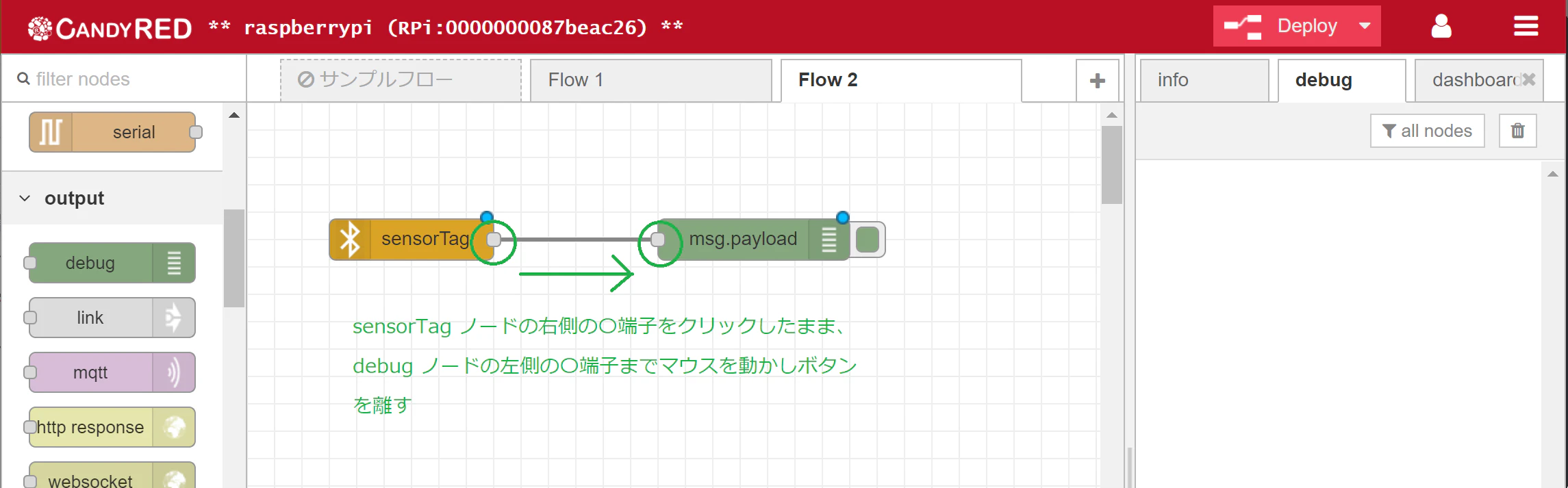Click the mqtt node signal icon
This screenshot has height=488, width=1568.
click(174, 372)
